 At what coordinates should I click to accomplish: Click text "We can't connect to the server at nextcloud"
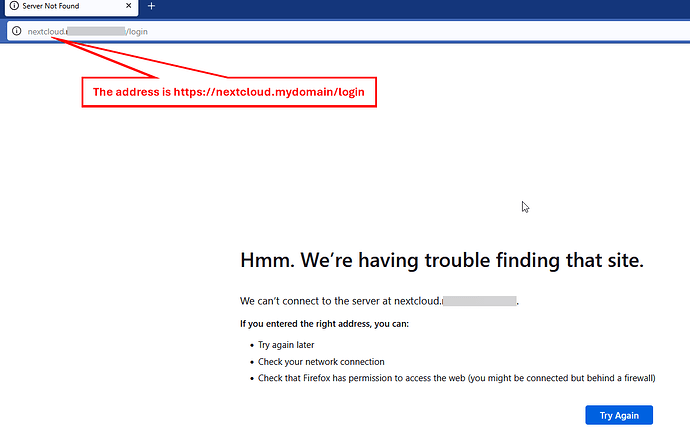point(340,301)
